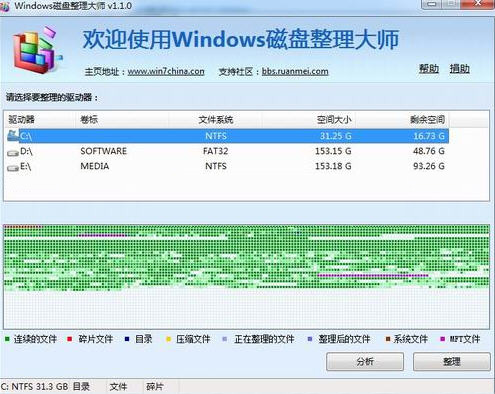Select the E:\ MEDIA drive row
This screenshot has width=495, height=394.
(227, 166)
